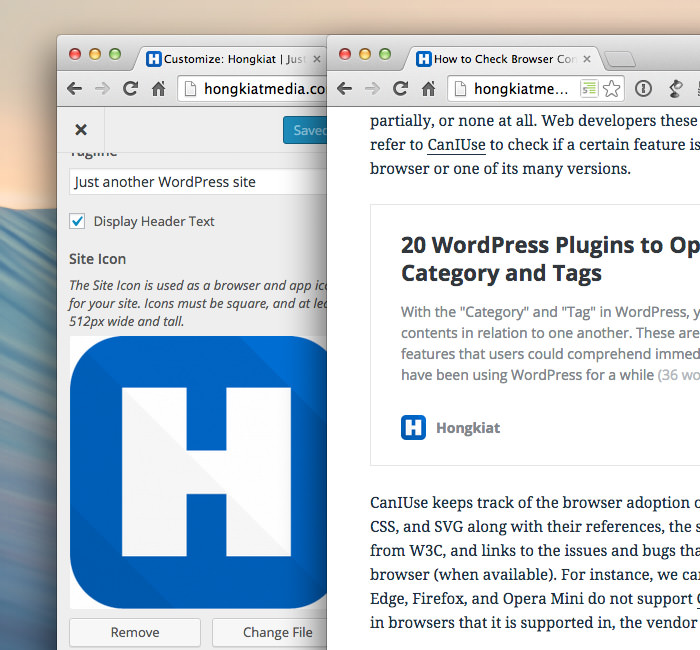Viewport: 700px width, 650px height.
Task: Click the Customize tab's Hongkiat favicon
Action: [x=154, y=59]
